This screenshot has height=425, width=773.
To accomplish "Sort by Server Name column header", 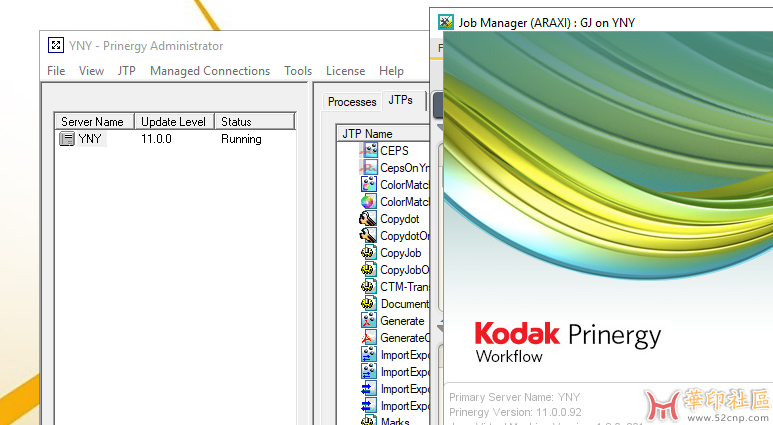I will 94,121.
